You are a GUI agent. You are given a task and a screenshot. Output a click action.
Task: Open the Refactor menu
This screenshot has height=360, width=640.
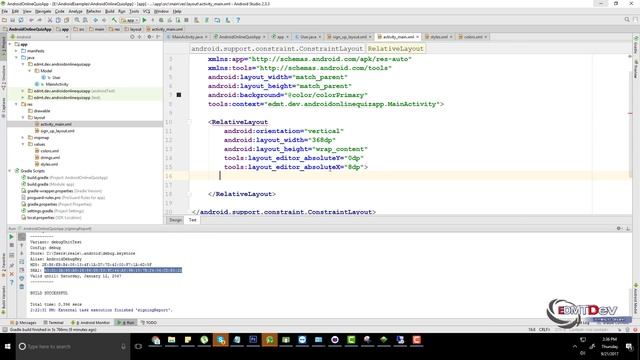[93, 11]
